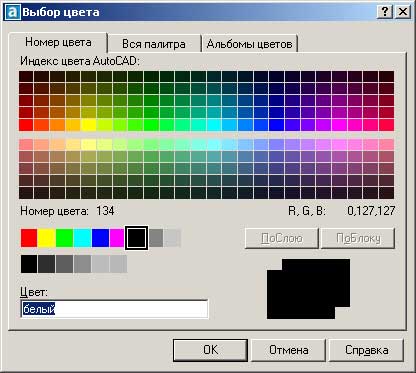The height and width of the screenshot is (373, 416).
Task: Choose the black swatch in grayscale row
Action: [29, 264]
